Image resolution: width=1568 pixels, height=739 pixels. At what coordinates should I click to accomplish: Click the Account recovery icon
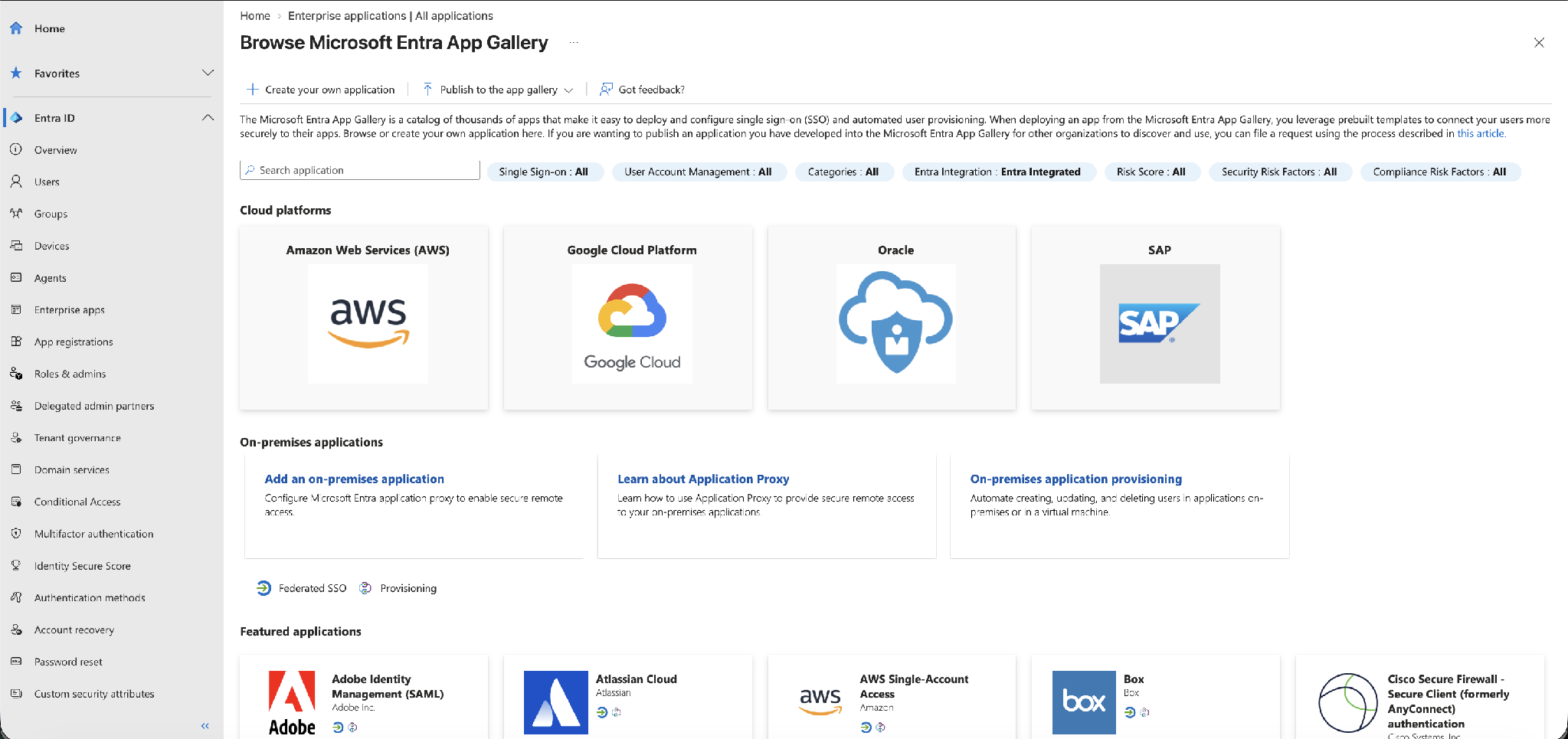[16, 629]
